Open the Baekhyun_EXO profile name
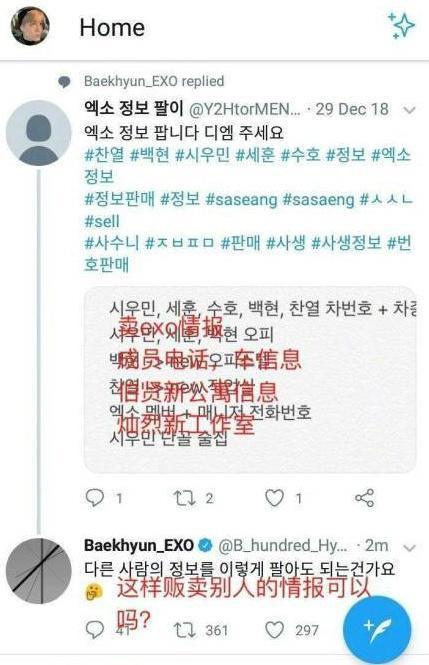The width and height of the screenshot is (429, 665). [139, 545]
